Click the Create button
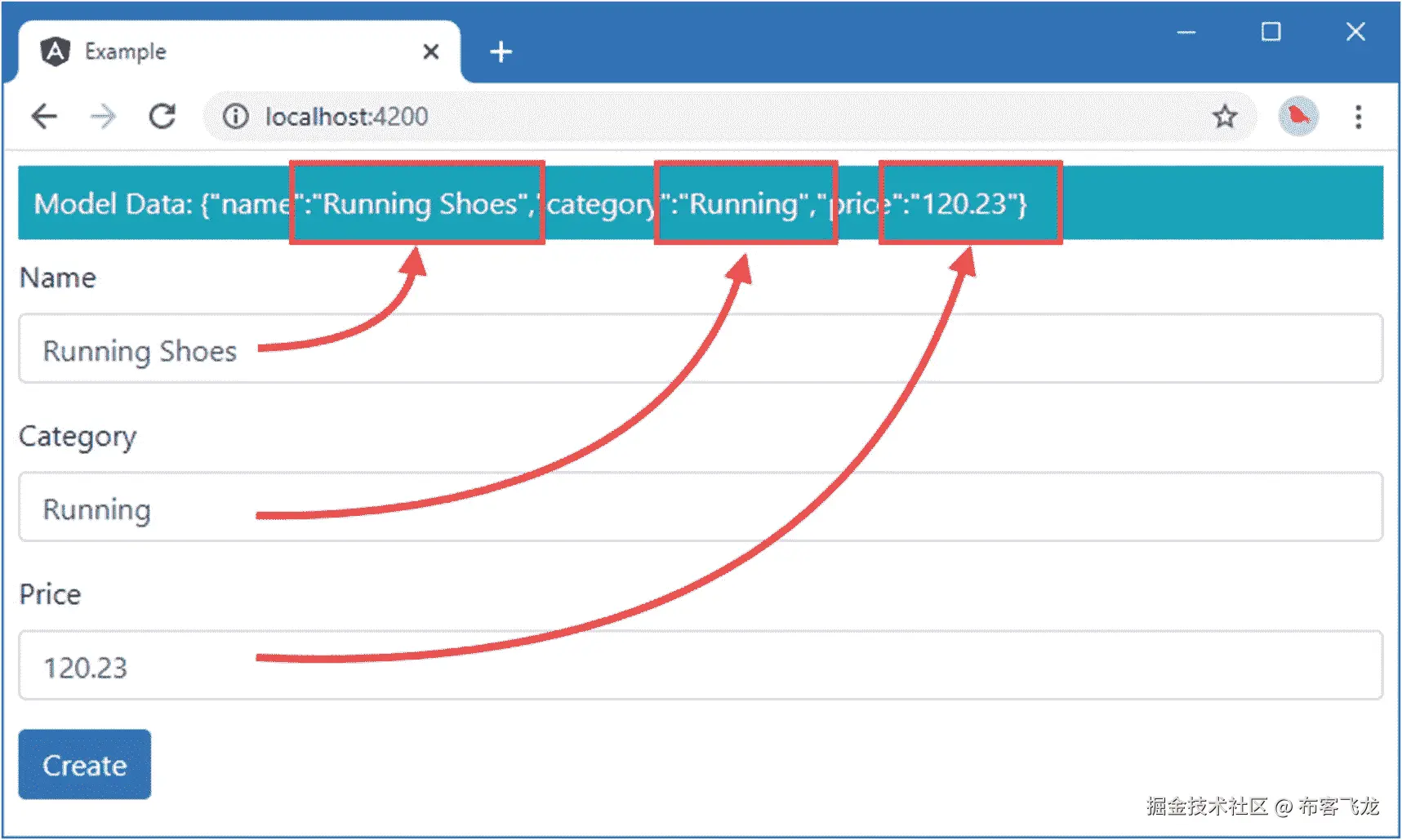Screen dimensions: 1402x840 click(x=85, y=765)
